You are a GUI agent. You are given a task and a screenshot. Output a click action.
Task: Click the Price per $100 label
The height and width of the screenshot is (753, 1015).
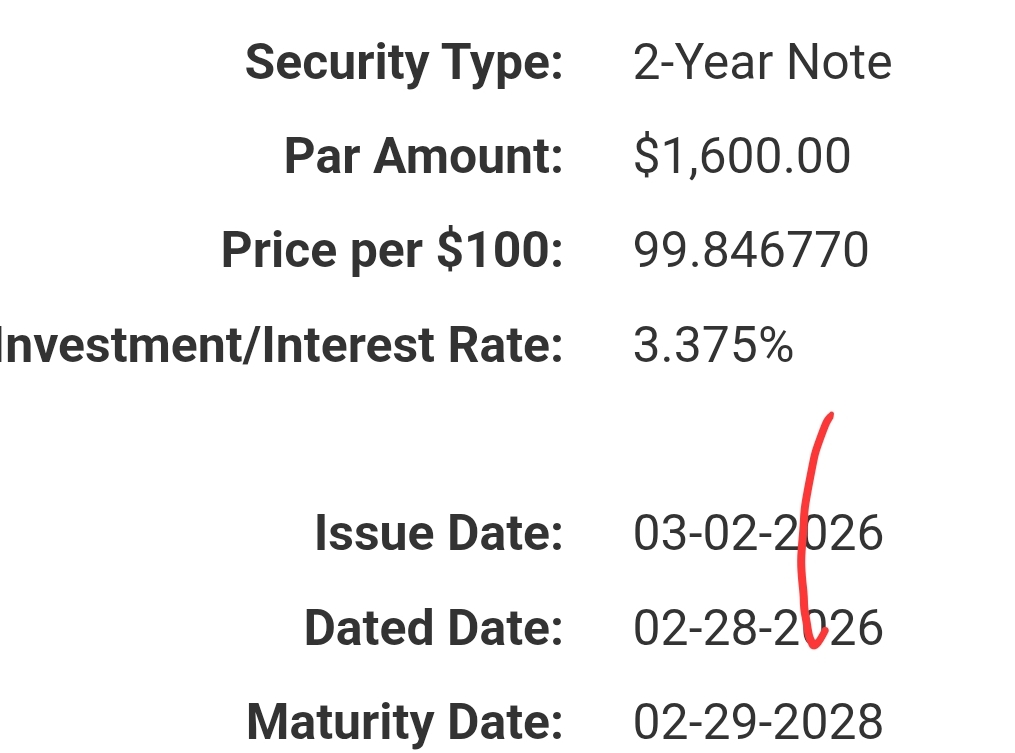tap(391, 251)
